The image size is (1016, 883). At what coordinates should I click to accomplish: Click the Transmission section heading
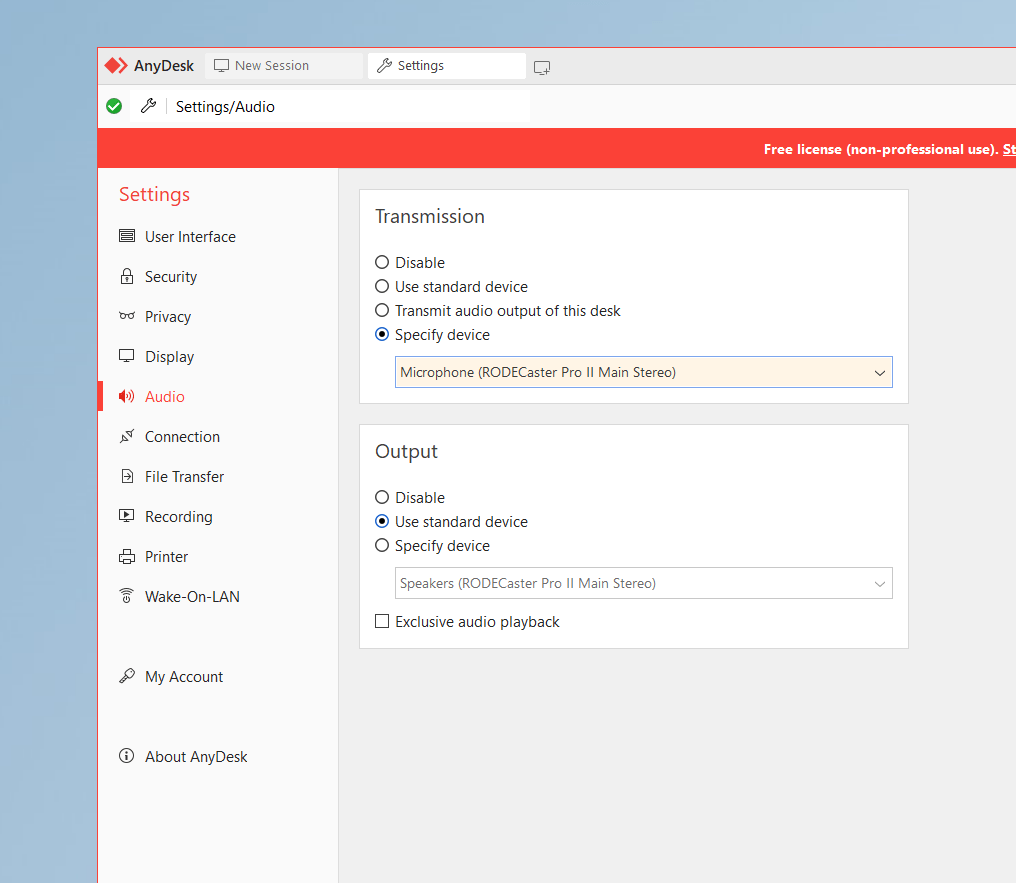tap(430, 216)
